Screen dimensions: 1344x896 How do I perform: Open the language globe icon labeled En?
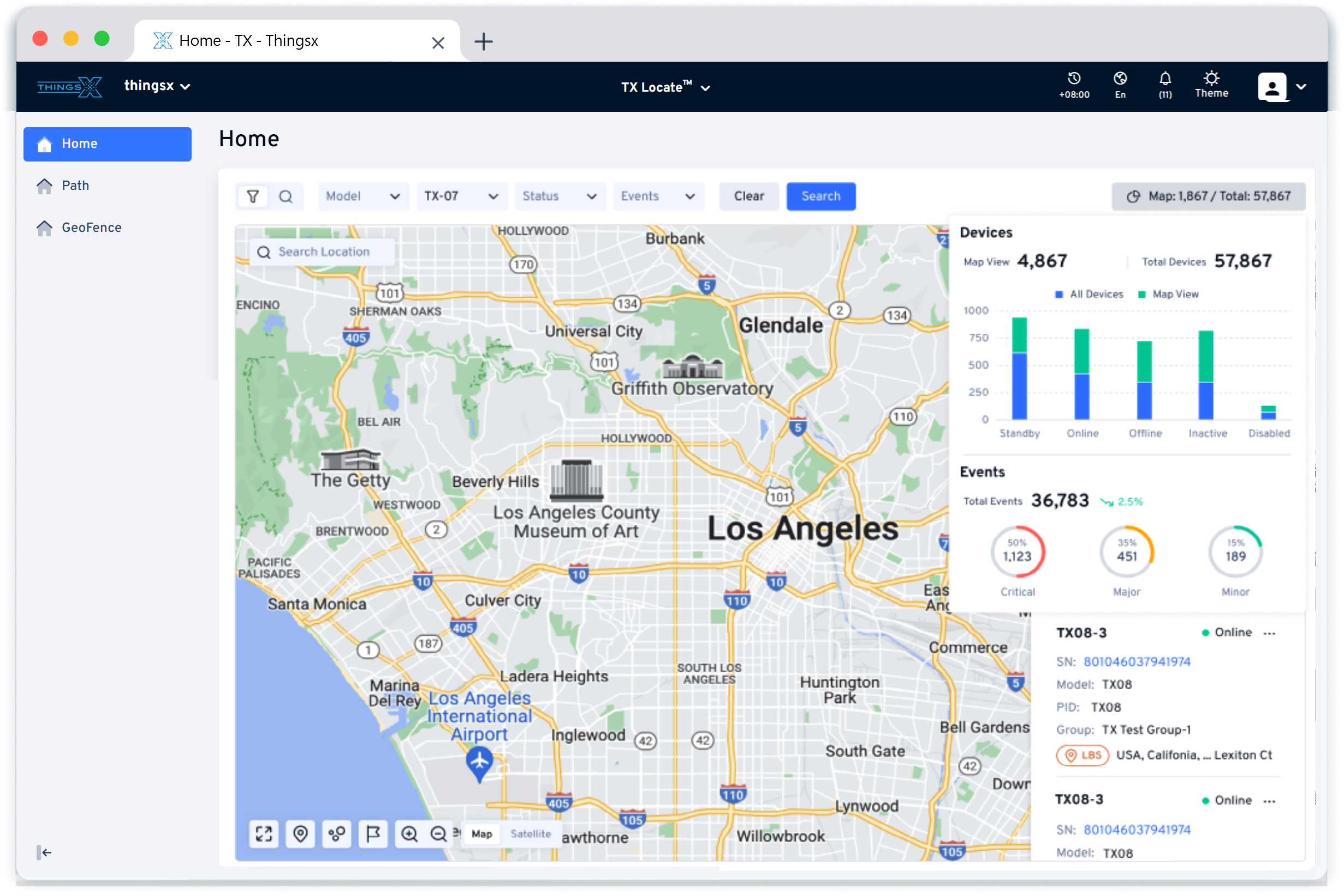(x=1120, y=79)
